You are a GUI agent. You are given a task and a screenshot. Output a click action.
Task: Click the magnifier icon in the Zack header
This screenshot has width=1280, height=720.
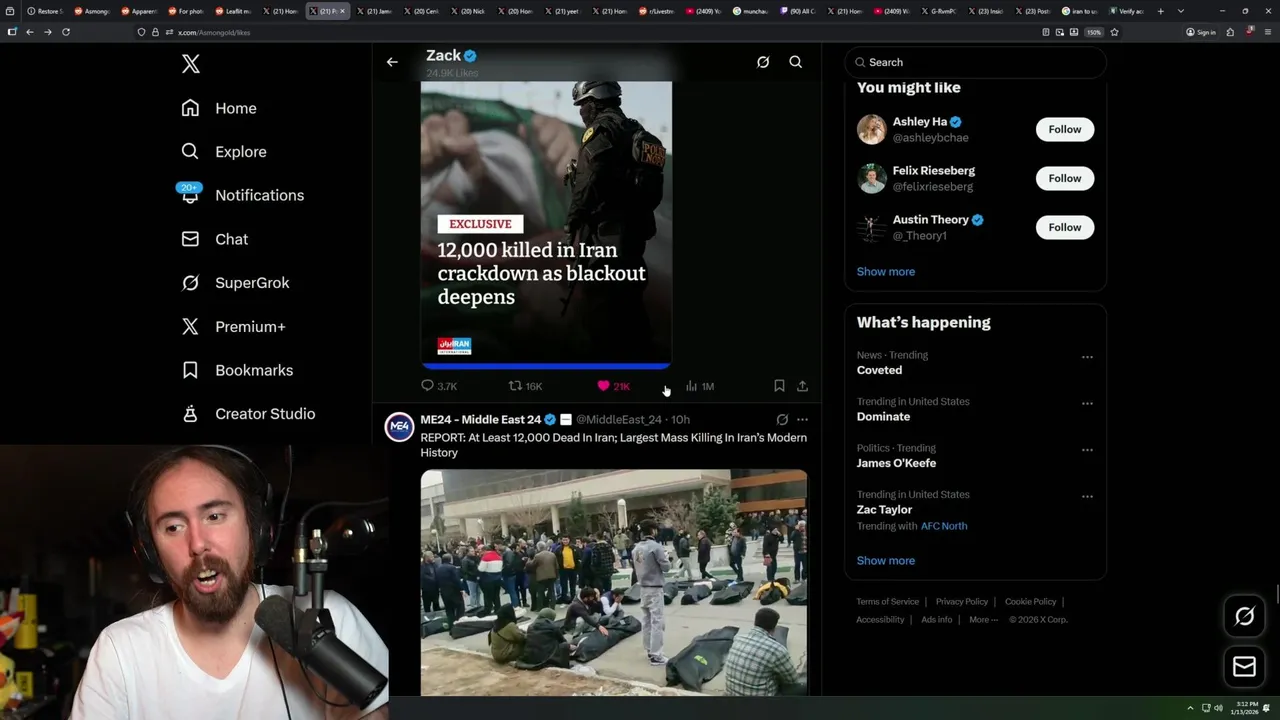(x=796, y=62)
